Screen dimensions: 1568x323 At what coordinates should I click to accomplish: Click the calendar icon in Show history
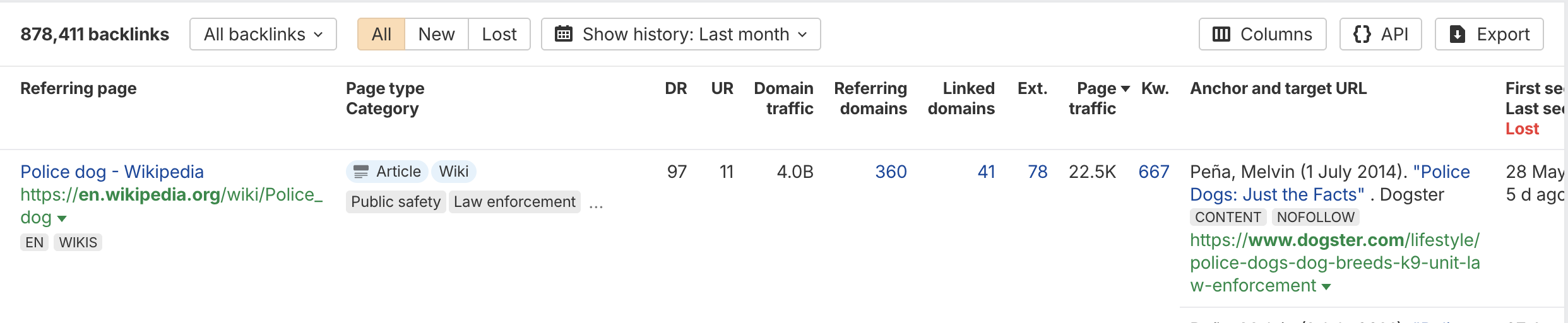563,34
